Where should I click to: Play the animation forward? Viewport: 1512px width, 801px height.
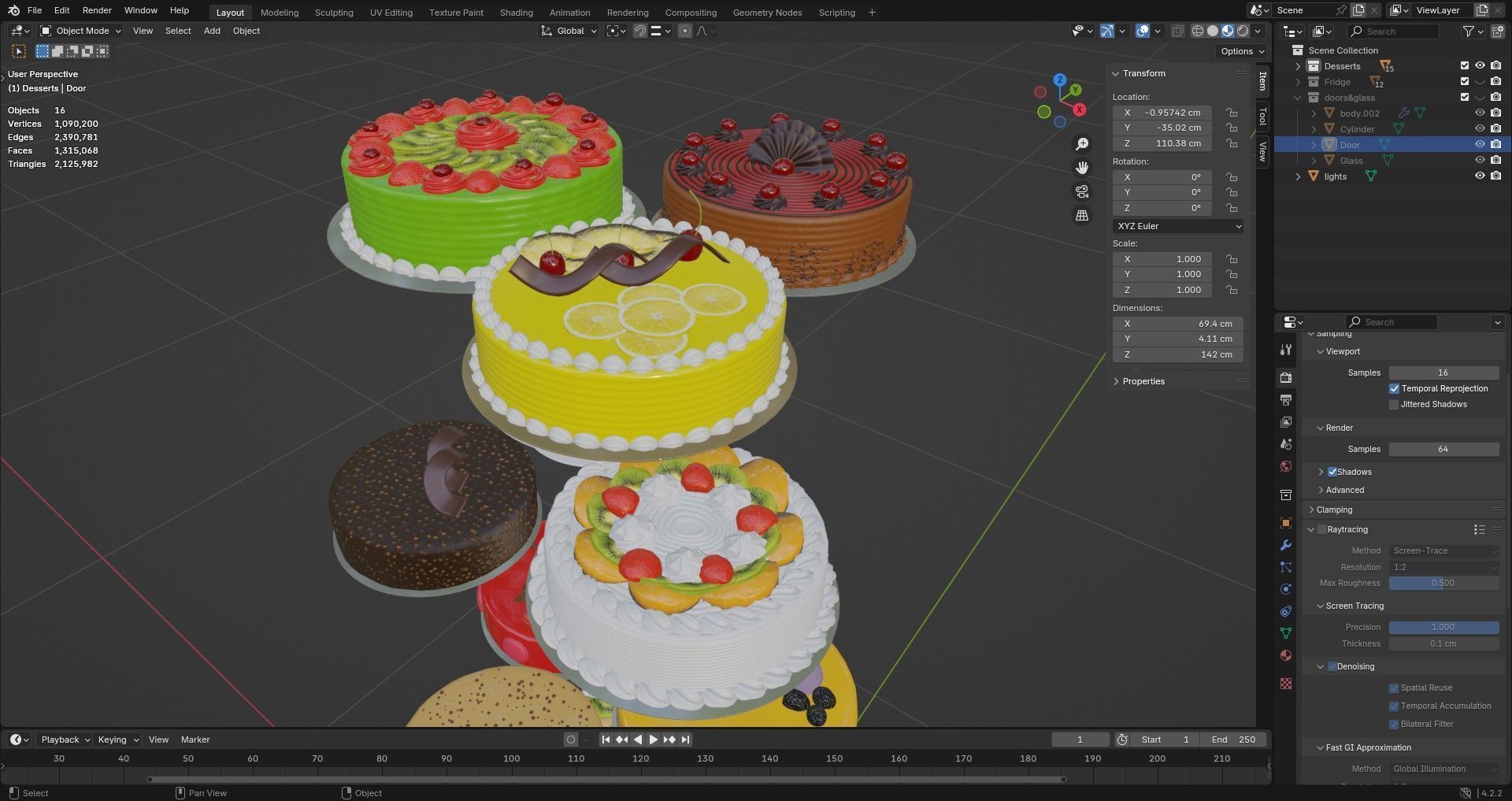coord(653,740)
